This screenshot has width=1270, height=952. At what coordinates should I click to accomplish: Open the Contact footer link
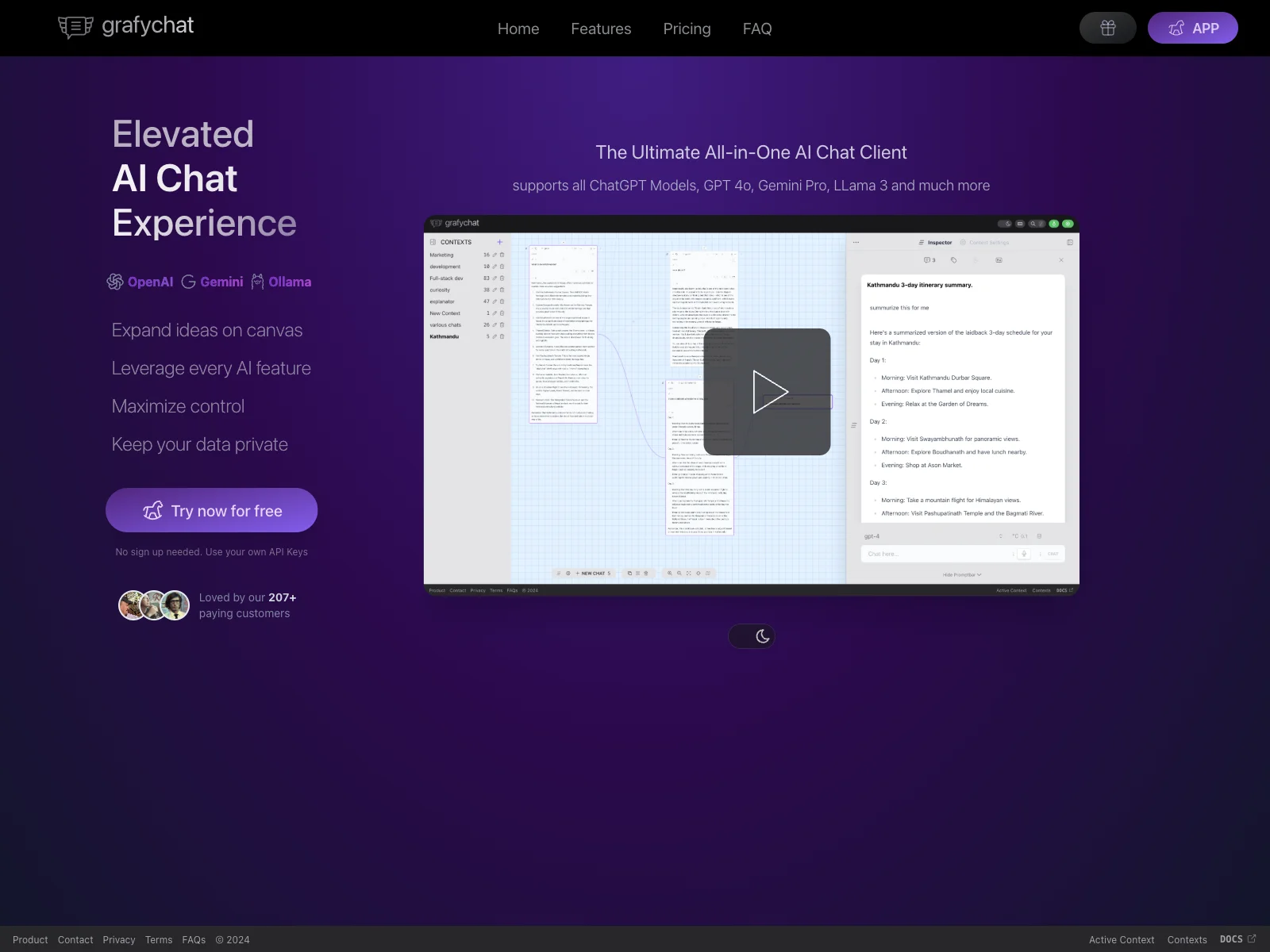[75, 939]
